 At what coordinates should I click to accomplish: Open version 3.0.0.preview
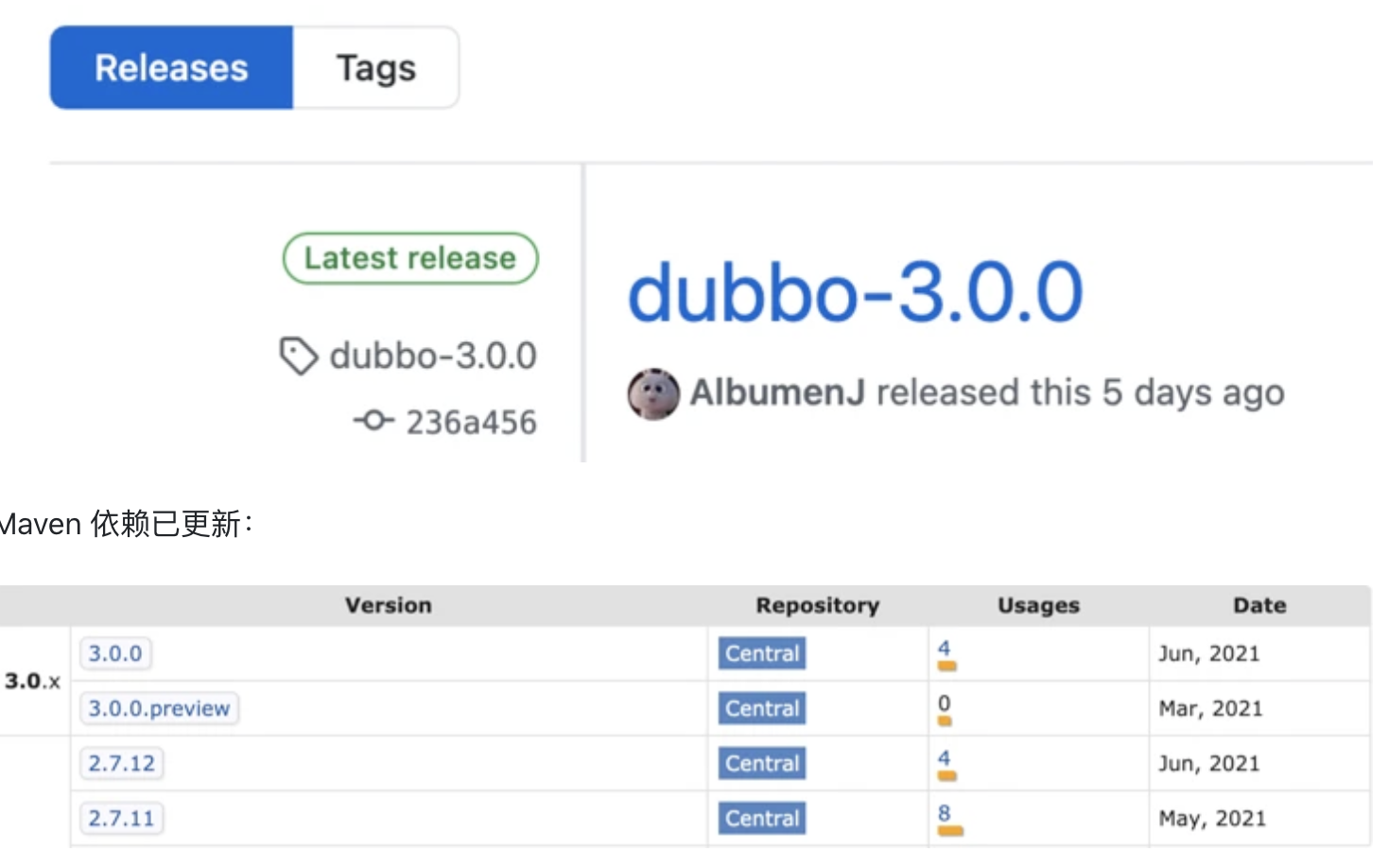[158, 708]
